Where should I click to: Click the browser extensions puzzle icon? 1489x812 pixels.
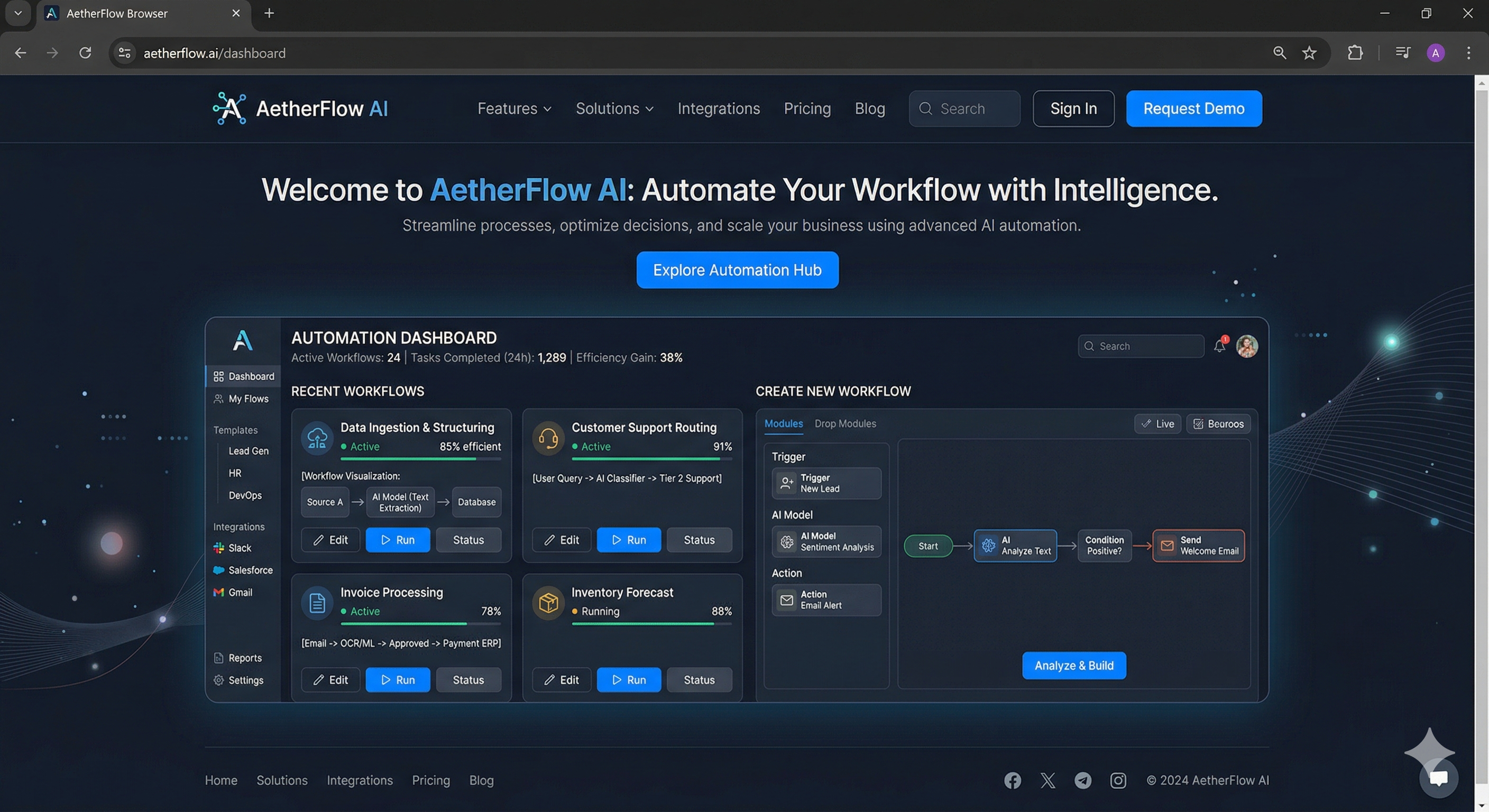pos(1355,52)
